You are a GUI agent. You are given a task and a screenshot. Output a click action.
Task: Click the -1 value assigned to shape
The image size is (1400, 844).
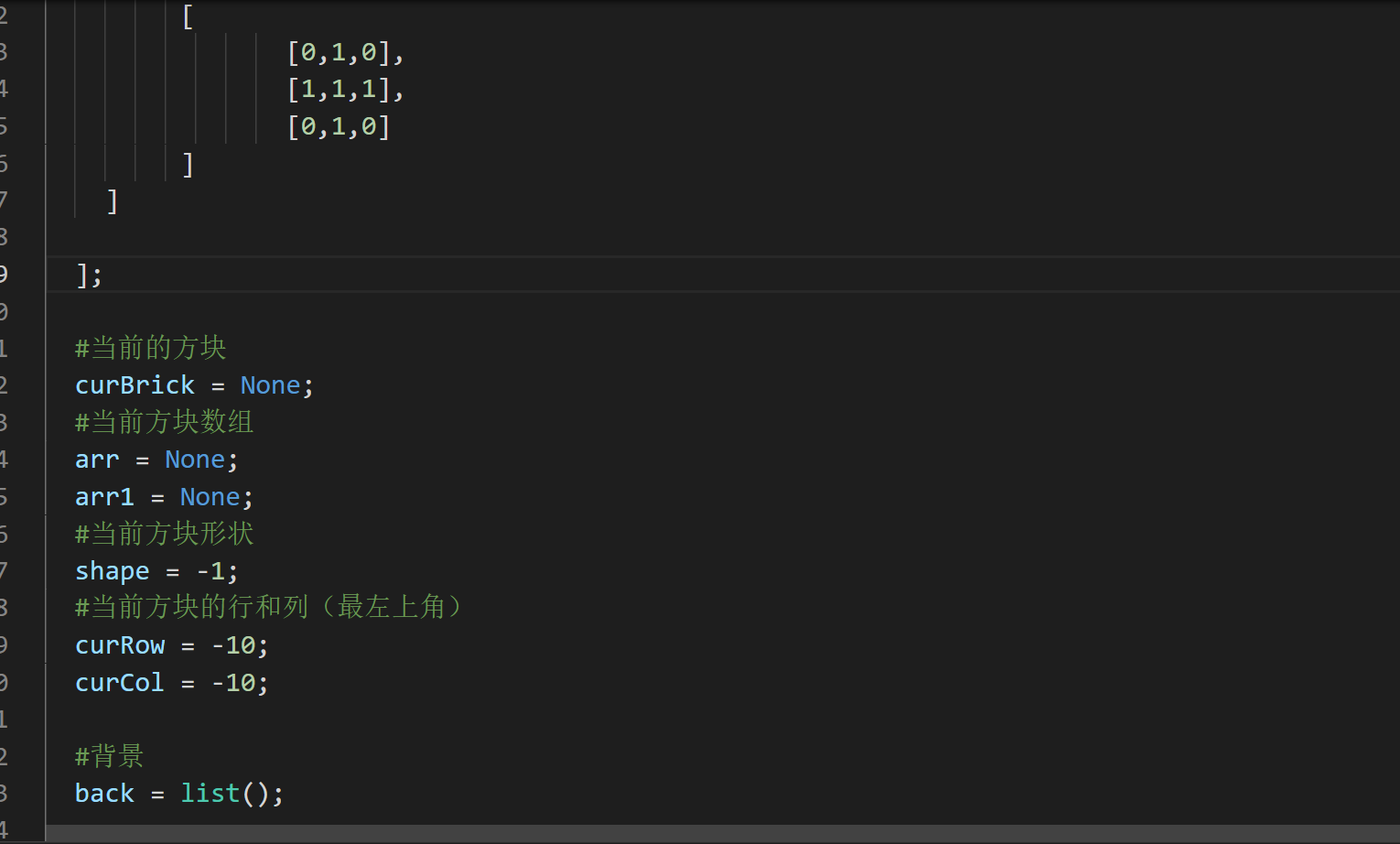coord(210,571)
